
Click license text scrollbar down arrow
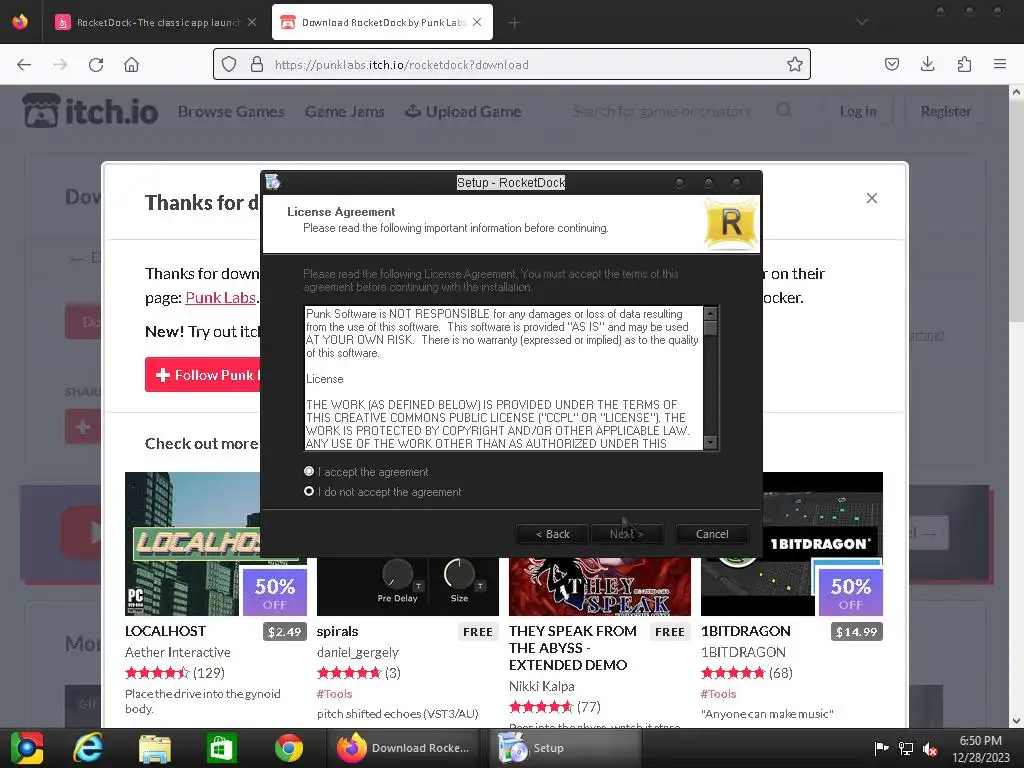pos(711,442)
